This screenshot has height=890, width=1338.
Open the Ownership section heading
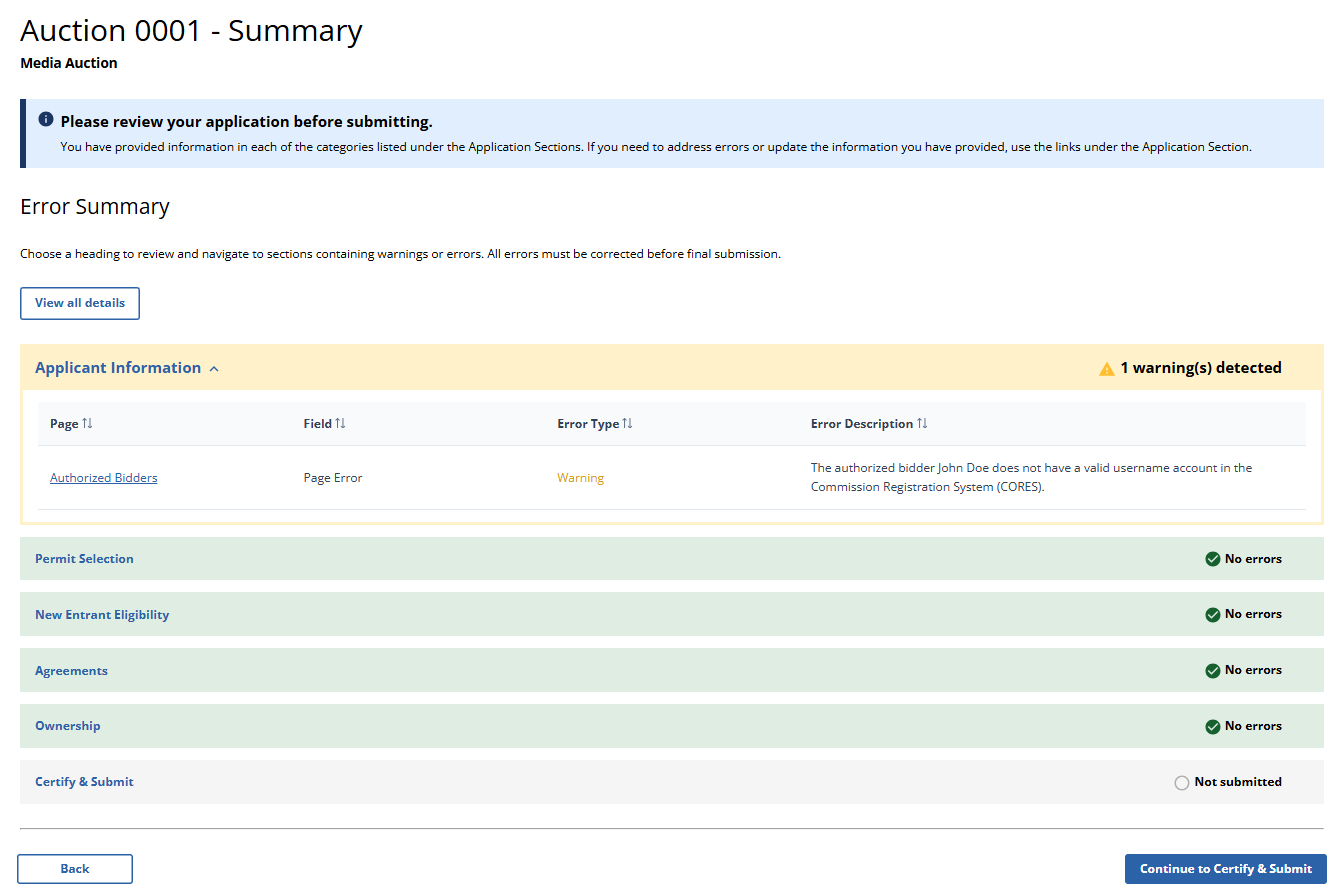(68, 726)
